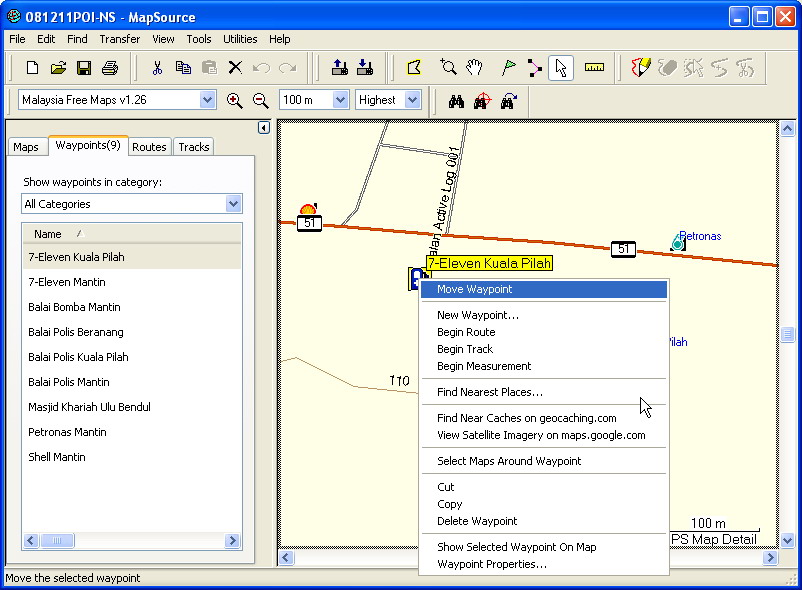Choose View Satellite Imagery on maps.google.com
Image resolution: width=802 pixels, height=590 pixels.
tap(544, 435)
